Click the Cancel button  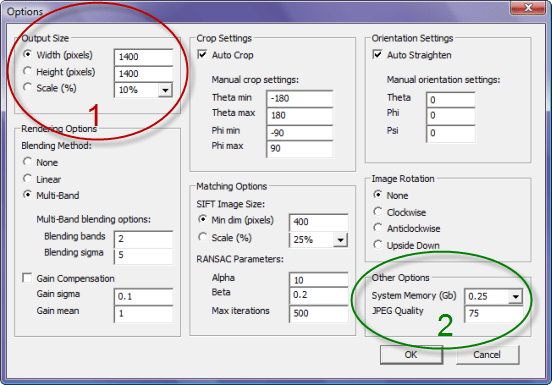pos(487,354)
